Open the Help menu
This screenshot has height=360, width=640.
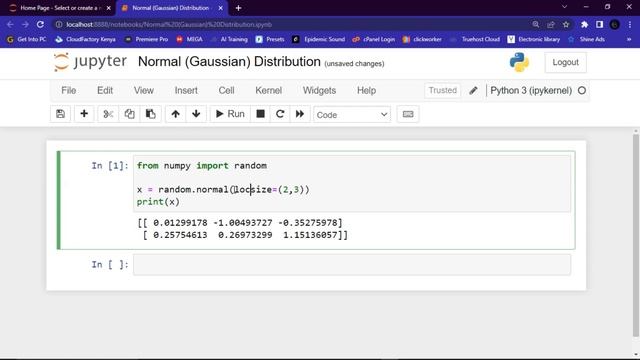[367, 90]
